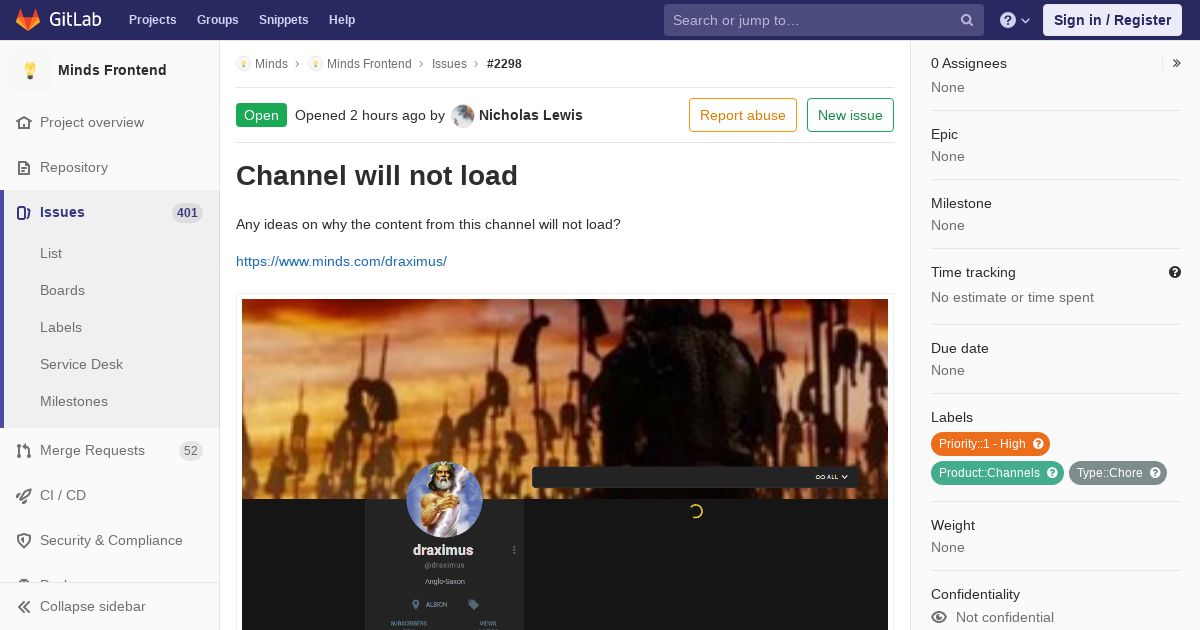Click the New issue button
Viewport: 1200px width, 630px height.
coord(850,115)
